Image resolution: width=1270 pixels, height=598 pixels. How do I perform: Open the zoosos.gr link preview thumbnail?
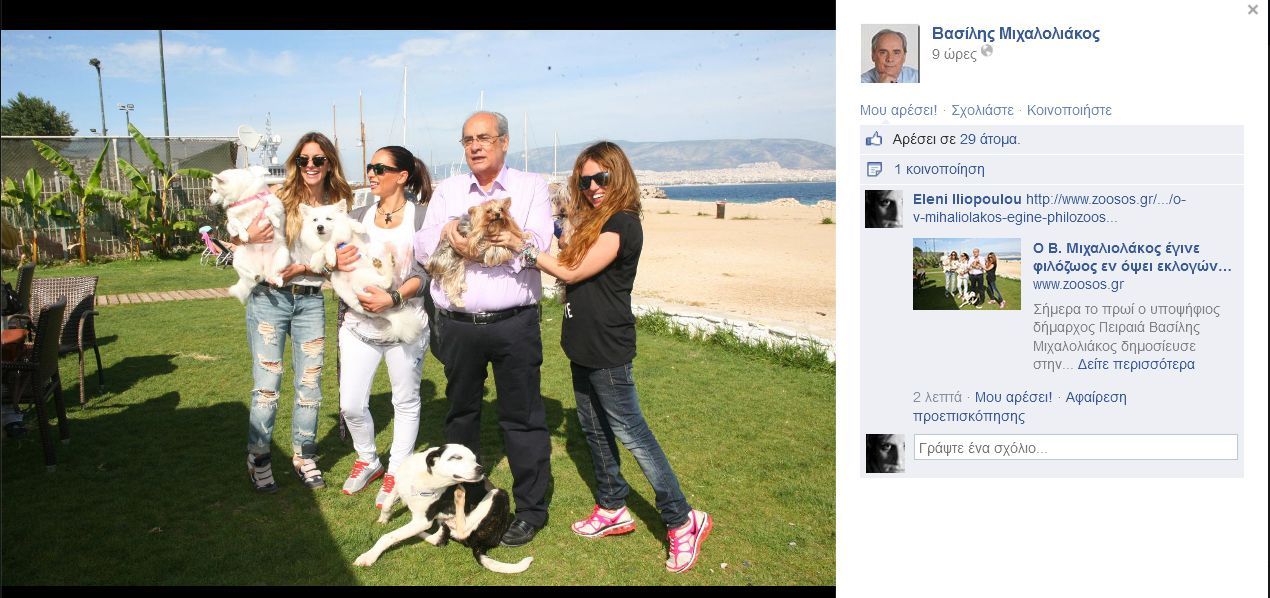point(967,274)
